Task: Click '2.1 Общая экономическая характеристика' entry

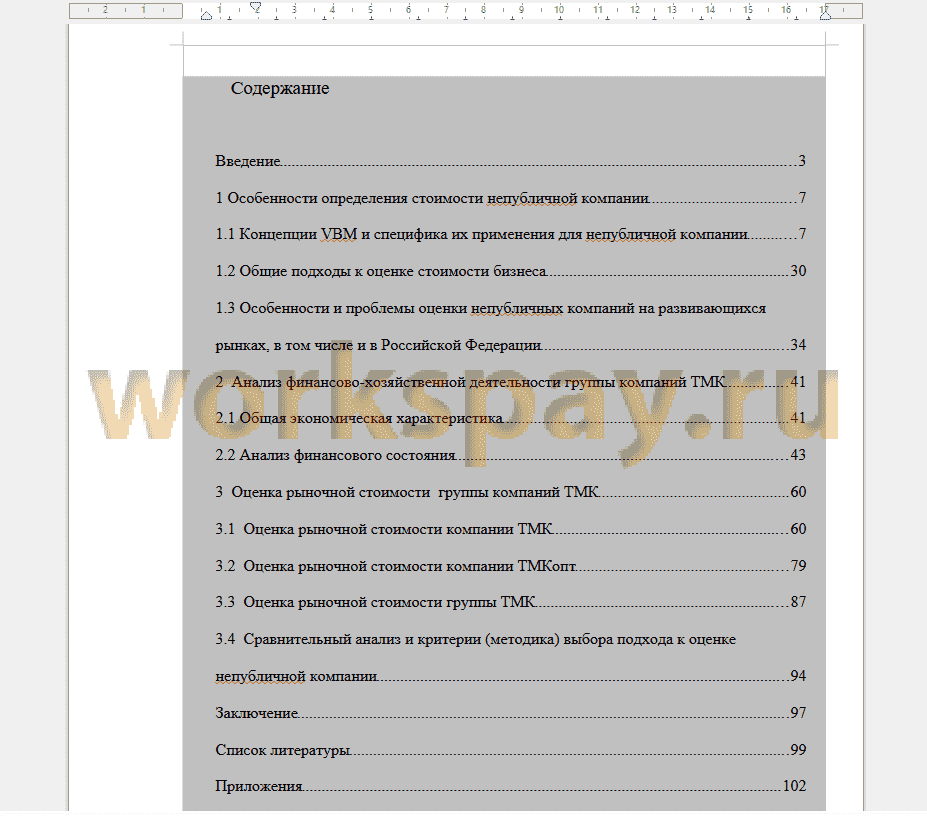Action: point(510,418)
